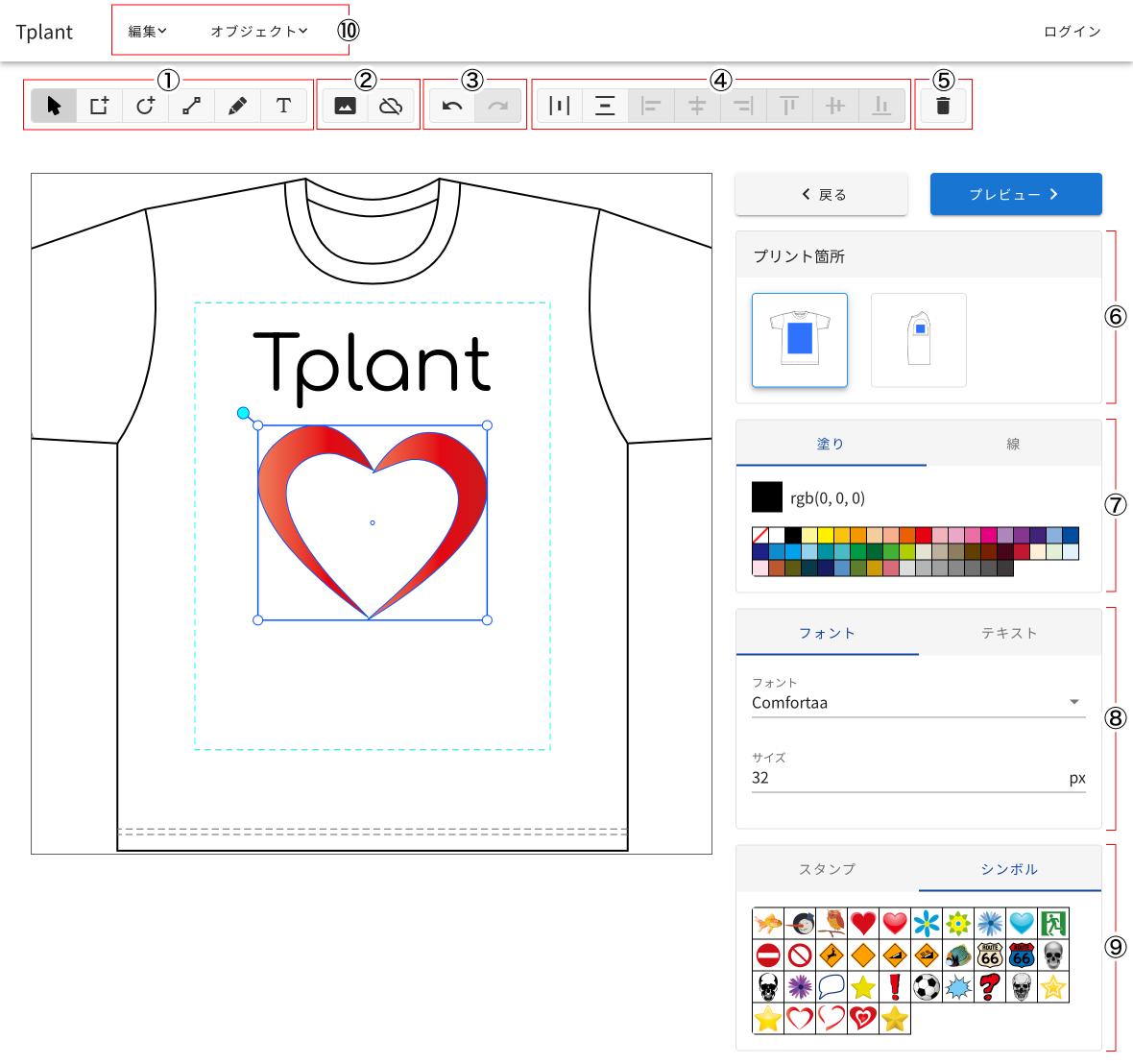The width and height of the screenshot is (1133, 1064).
Task: Open the 編集 (Edit) menu
Action: [x=146, y=30]
